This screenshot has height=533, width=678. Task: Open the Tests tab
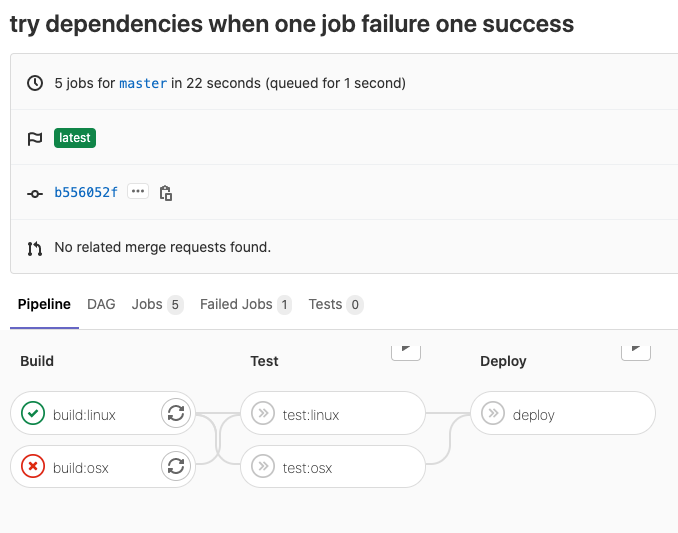pyautogui.click(x=335, y=304)
